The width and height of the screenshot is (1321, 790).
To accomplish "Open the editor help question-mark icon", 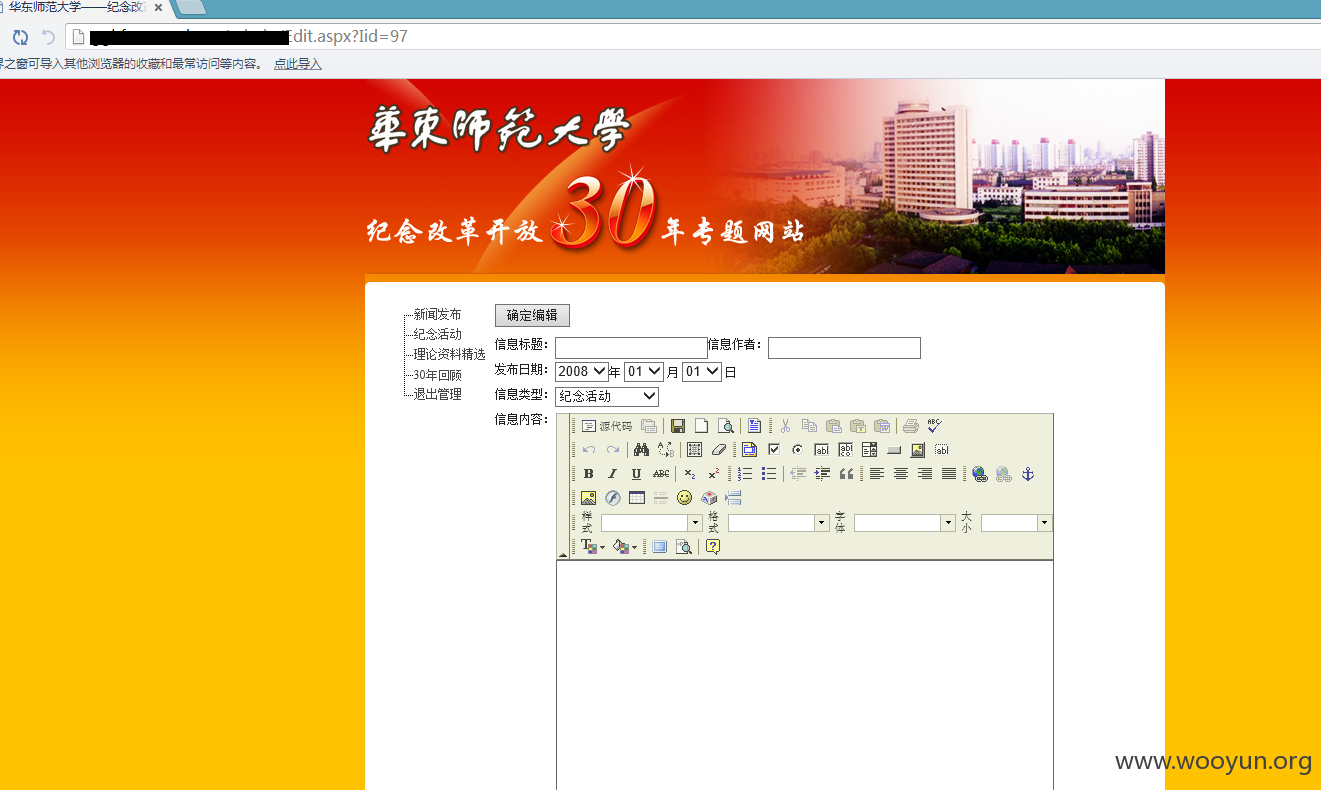I will pos(713,547).
